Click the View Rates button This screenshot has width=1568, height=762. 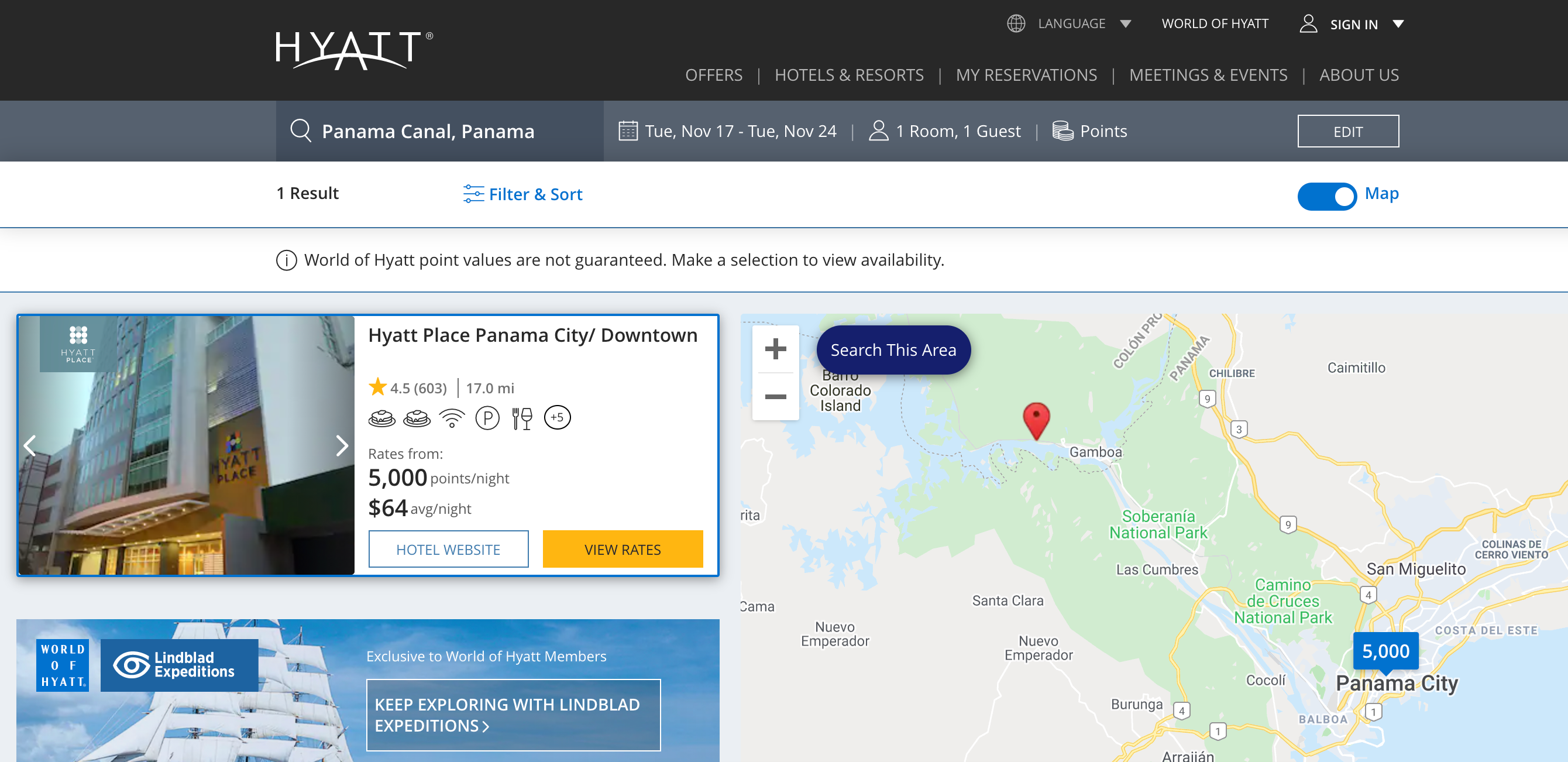coord(622,550)
